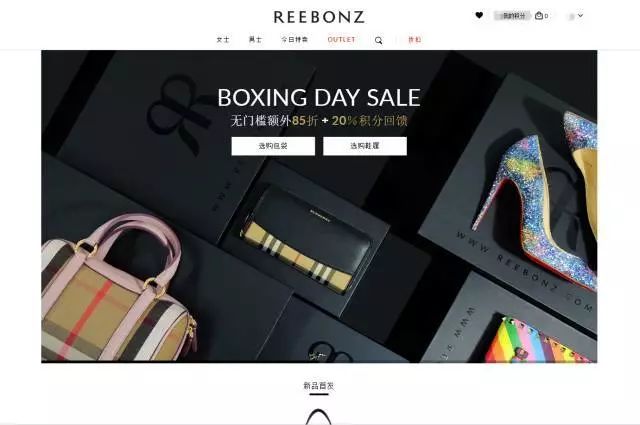Click the new arrival product below heading
The image size is (640, 425).
coord(319,416)
